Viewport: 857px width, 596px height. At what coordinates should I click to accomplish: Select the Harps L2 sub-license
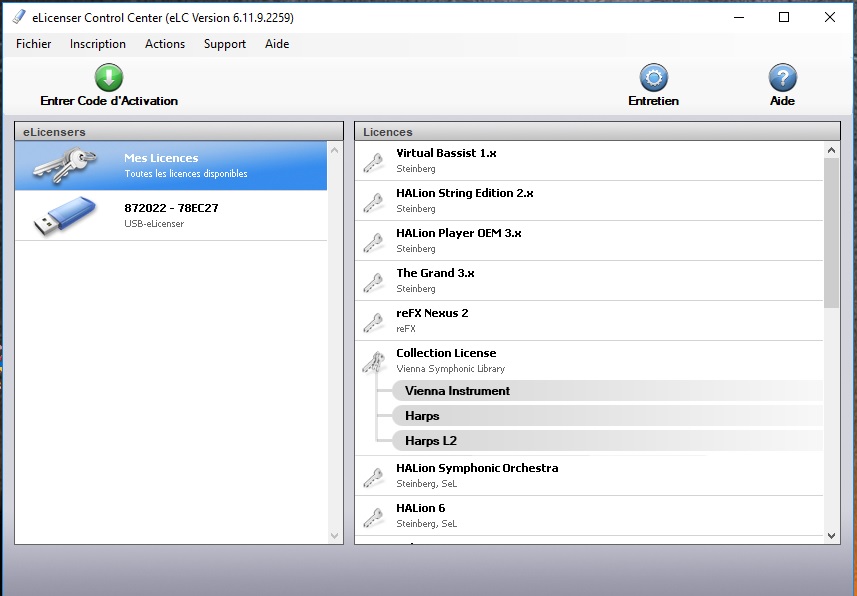(x=607, y=441)
